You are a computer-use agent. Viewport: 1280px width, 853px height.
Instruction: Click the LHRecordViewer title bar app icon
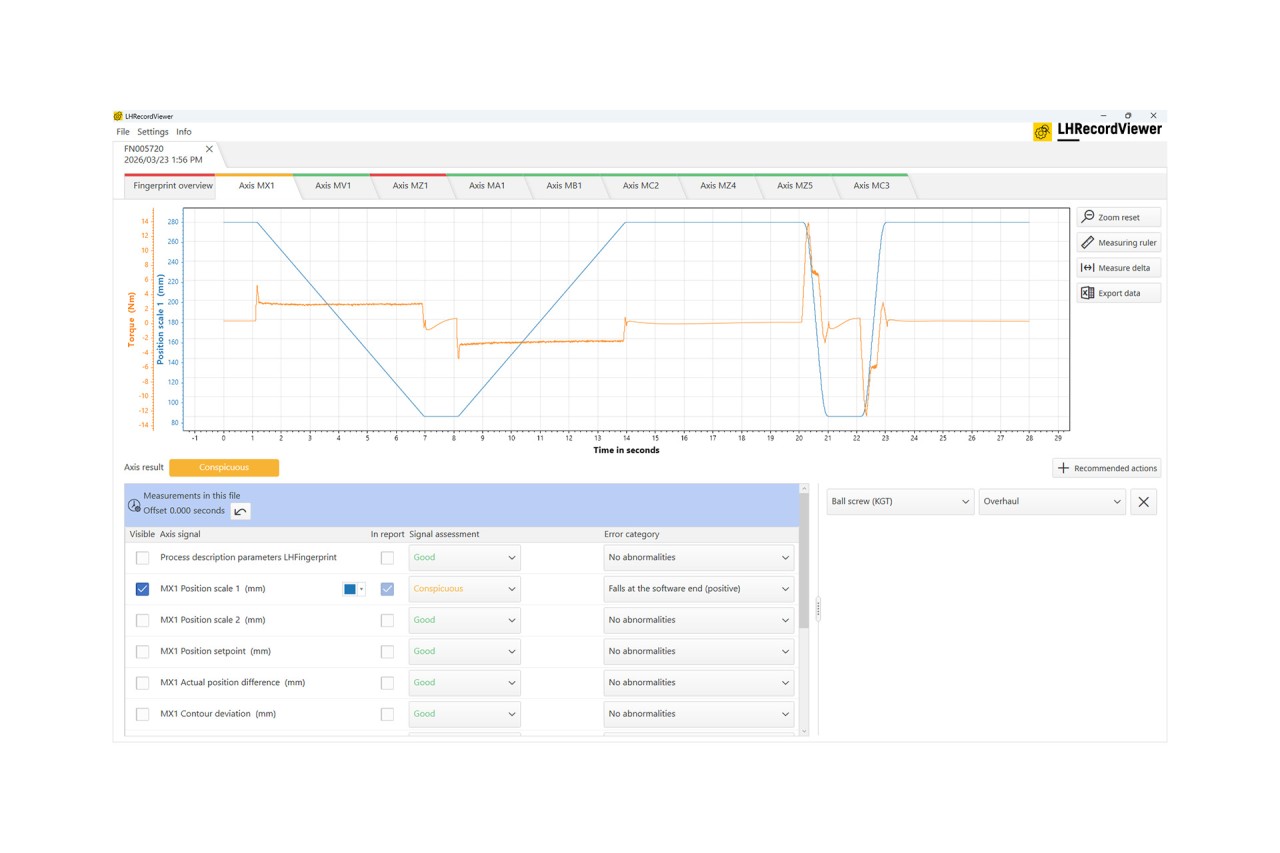click(x=118, y=116)
